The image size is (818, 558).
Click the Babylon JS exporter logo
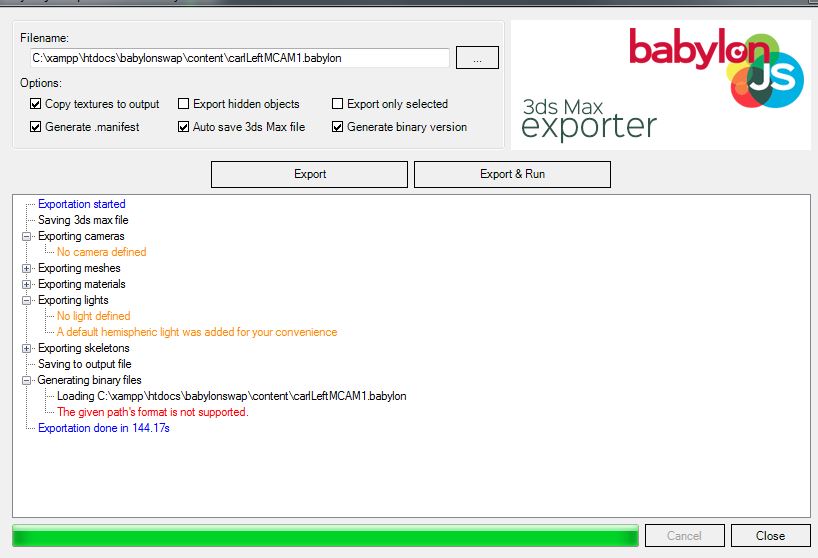point(660,85)
